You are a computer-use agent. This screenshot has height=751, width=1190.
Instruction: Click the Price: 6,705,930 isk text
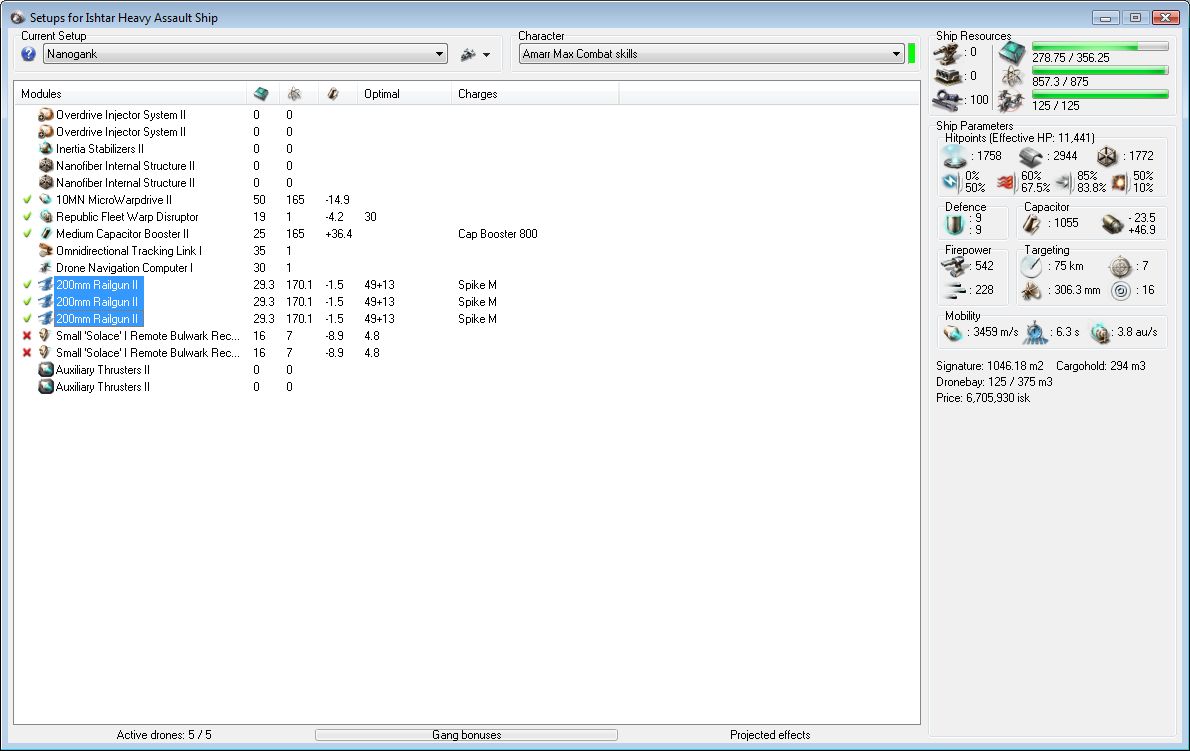983,397
